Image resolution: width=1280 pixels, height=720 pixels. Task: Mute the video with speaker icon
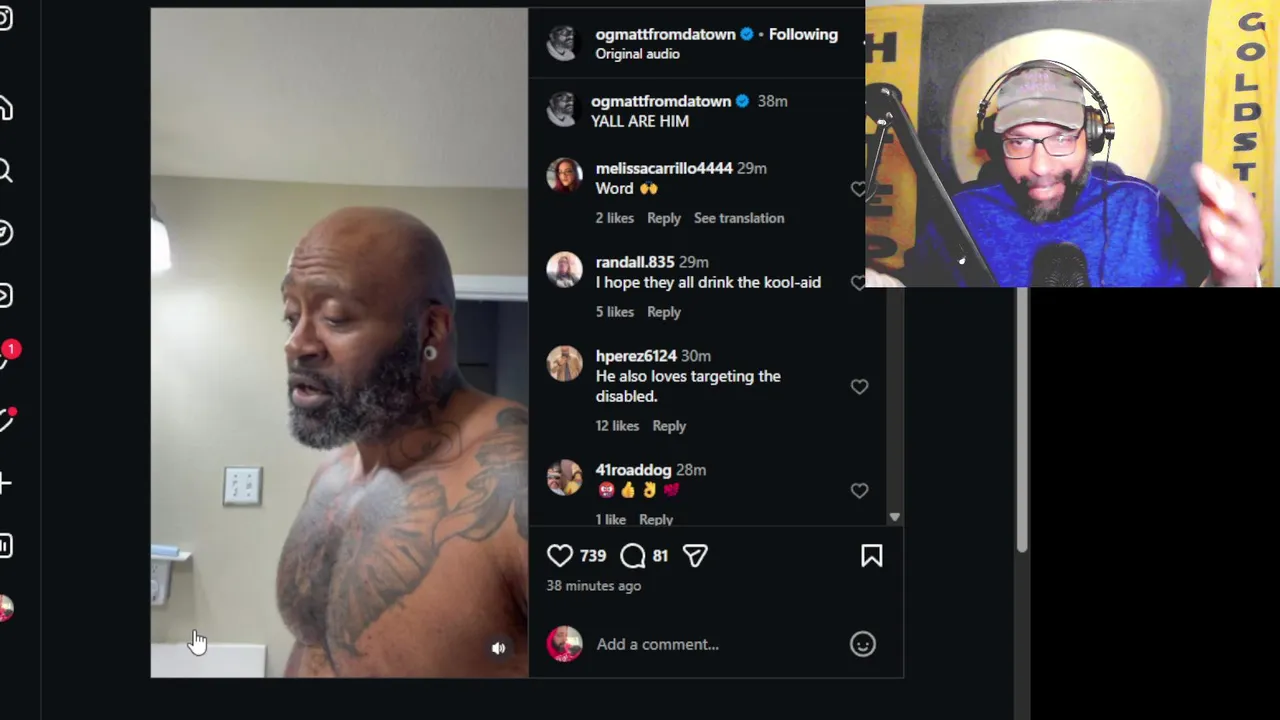click(x=499, y=648)
